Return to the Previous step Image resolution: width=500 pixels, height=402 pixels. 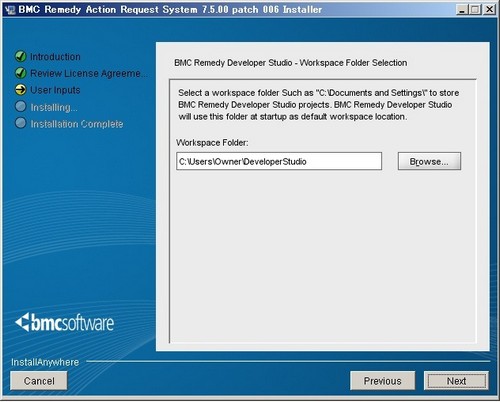[x=383, y=381]
